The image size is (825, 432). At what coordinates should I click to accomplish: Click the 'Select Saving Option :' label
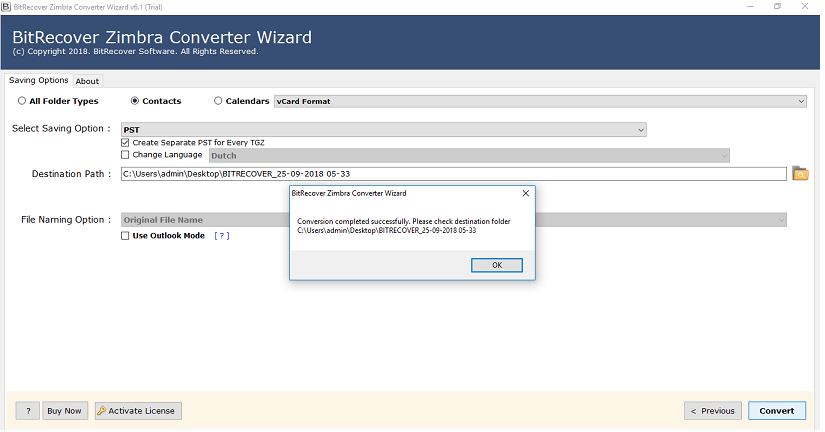click(61, 128)
